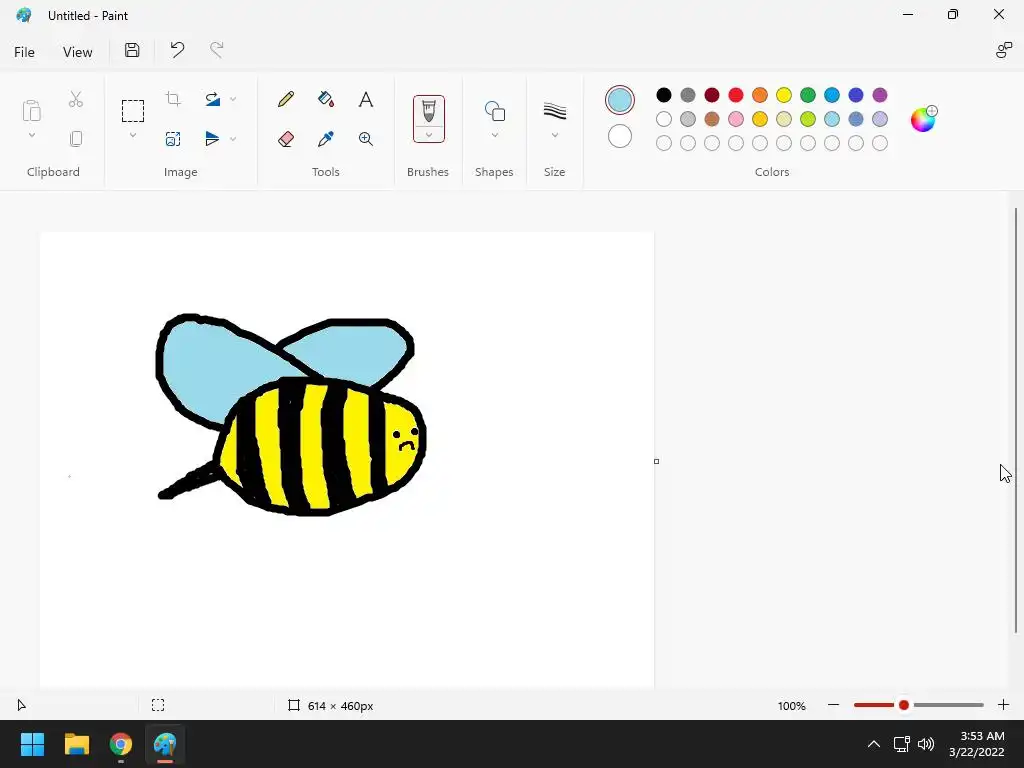Click the Brushes tool icon
Screen dimensions: 1024x768
pyautogui.click(x=428, y=111)
